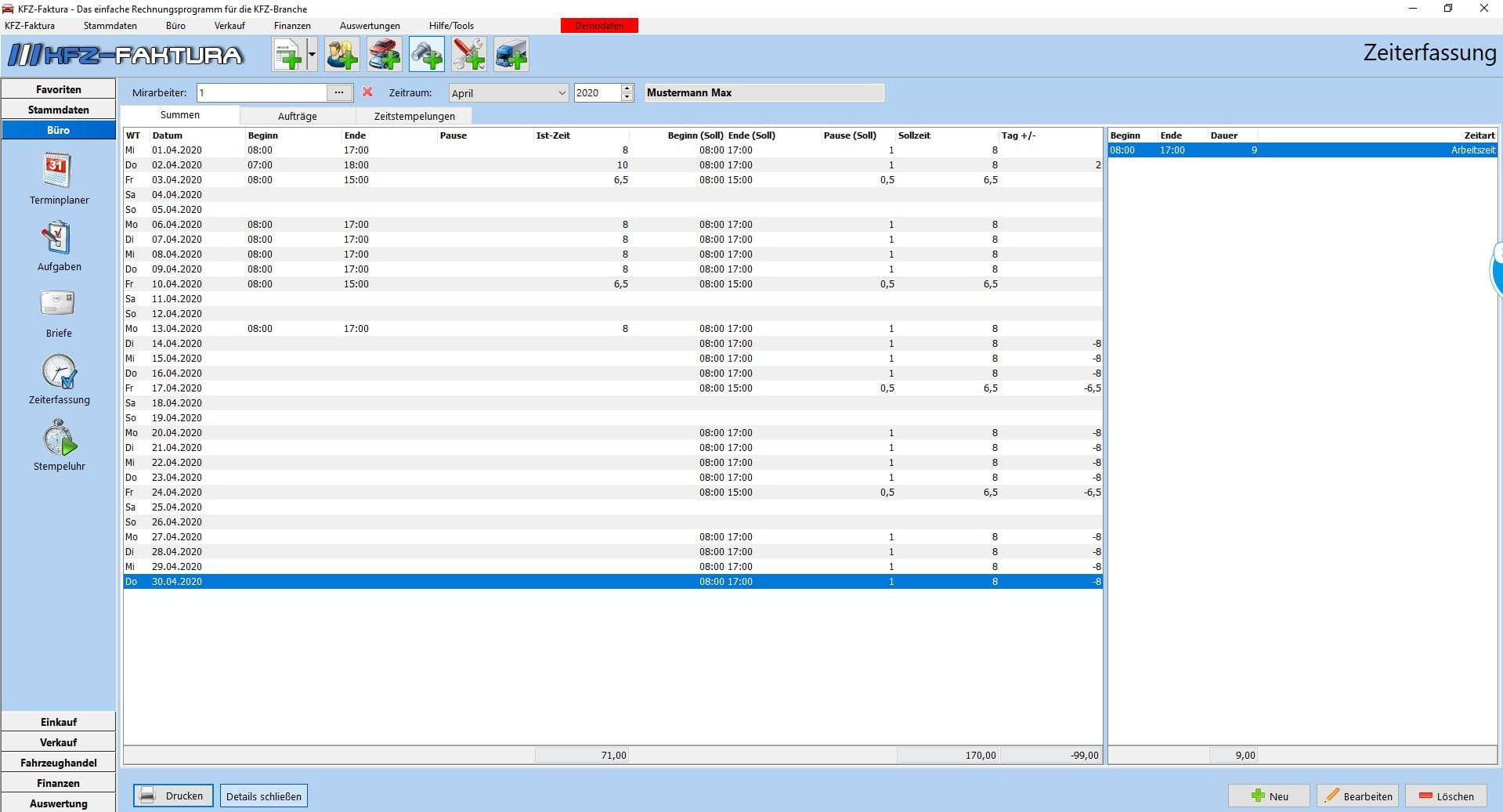Open the Stempeluhr stopwatch icon
The height and width of the screenshot is (812, 1503).
point(60,438)
